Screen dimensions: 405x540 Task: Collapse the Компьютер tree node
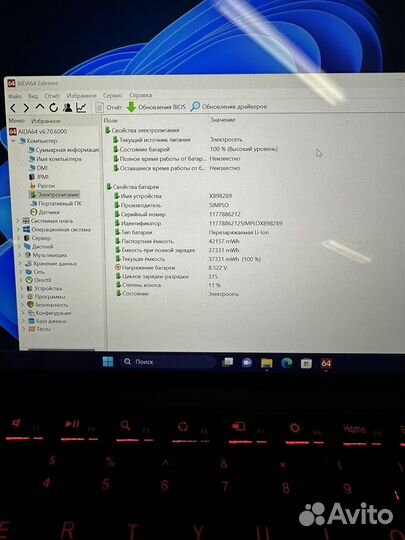click(13, 141)
